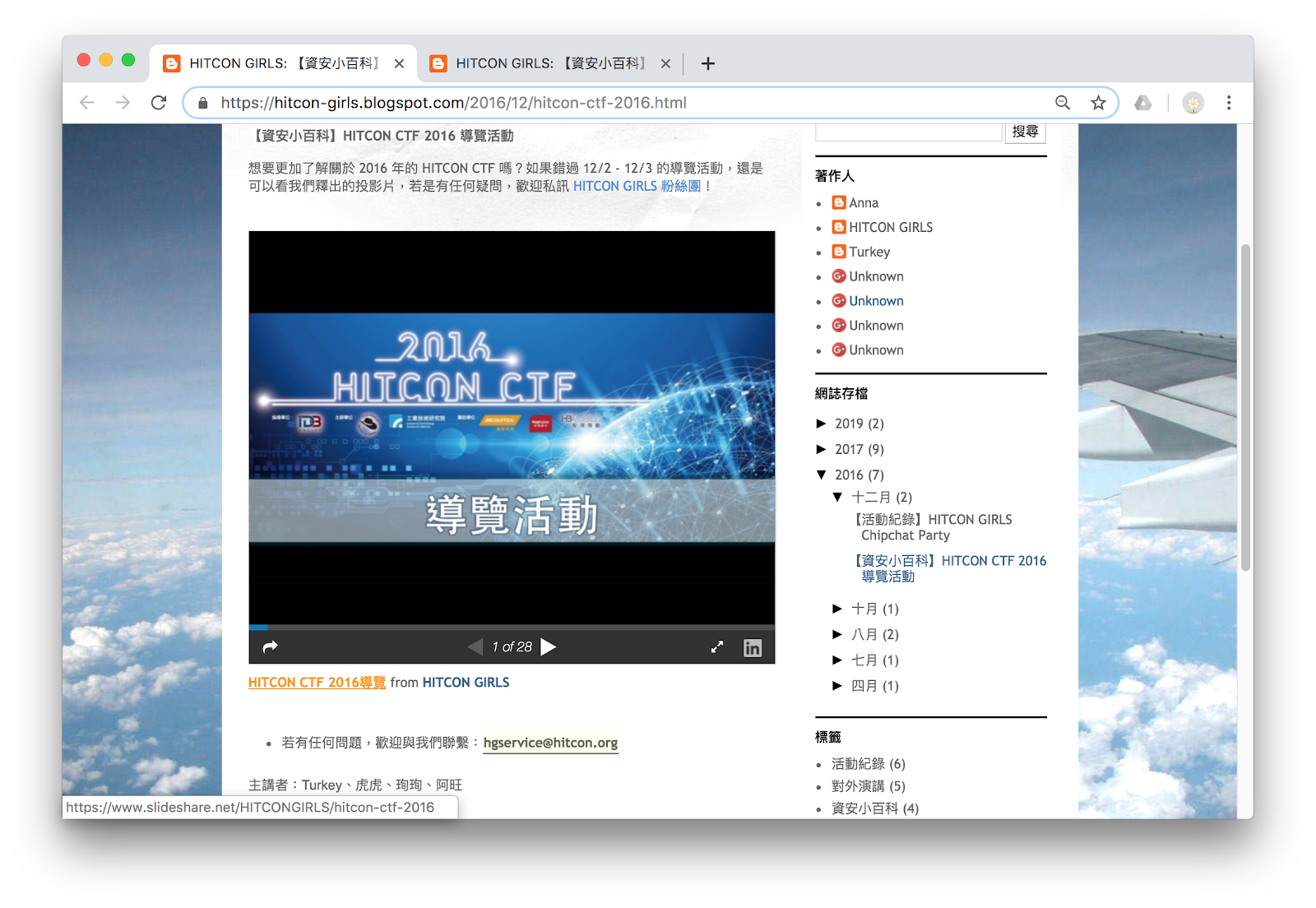Reload the page with the refresh icon
The height and width of the screenshot is (908, 1316).
[x=159, y=103]
